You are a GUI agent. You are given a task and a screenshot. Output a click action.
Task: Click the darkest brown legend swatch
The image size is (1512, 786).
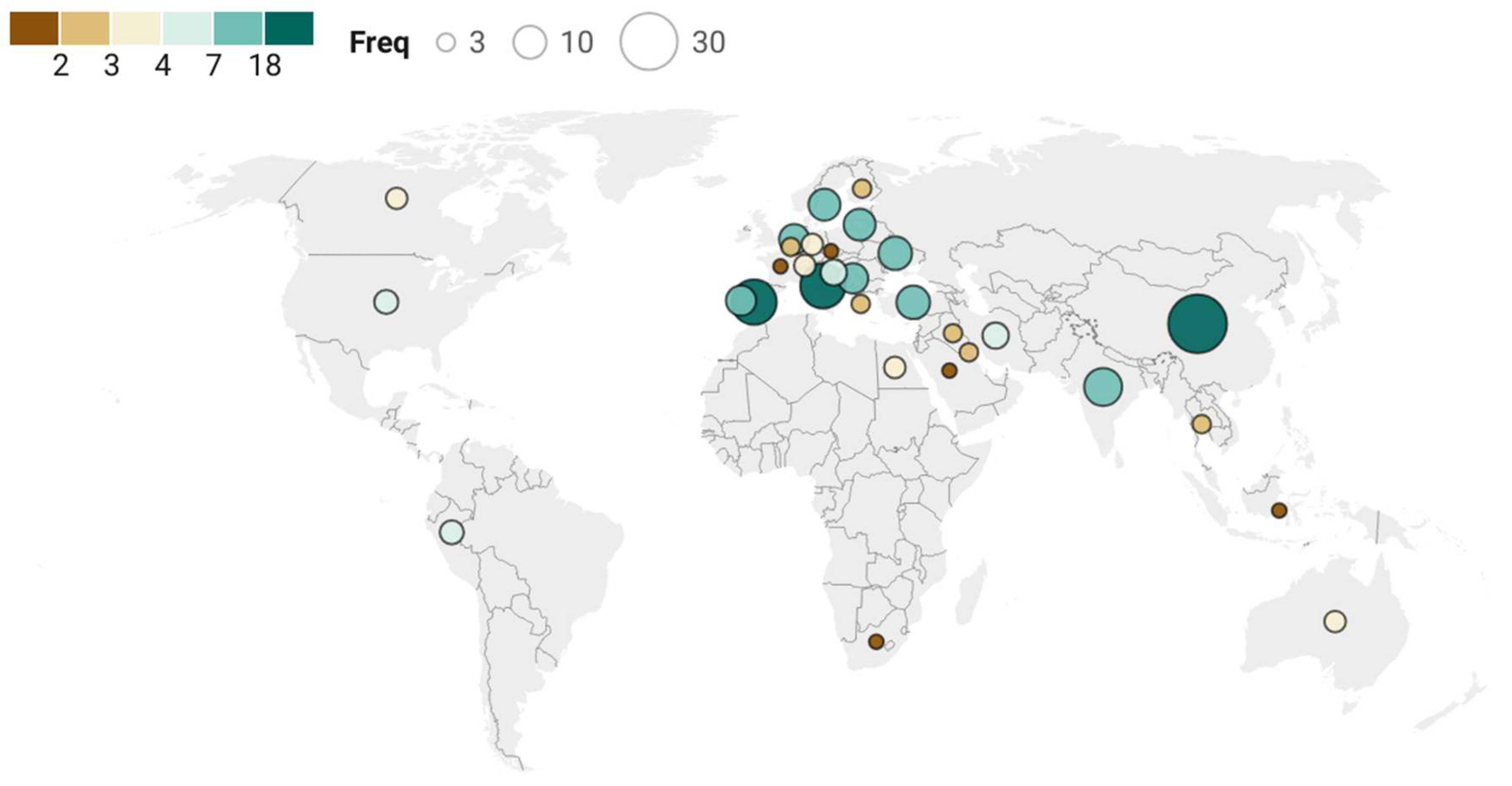[34, 28]
